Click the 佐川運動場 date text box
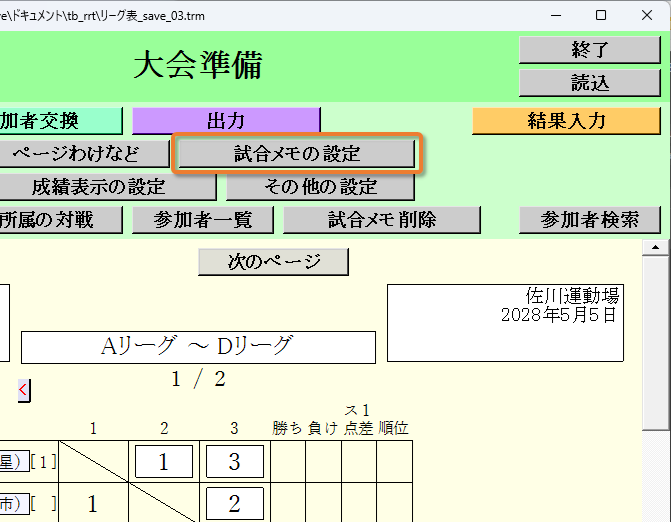Image resolution: width=671 pixels, height=522 pixels. click(x=505, y=323)
